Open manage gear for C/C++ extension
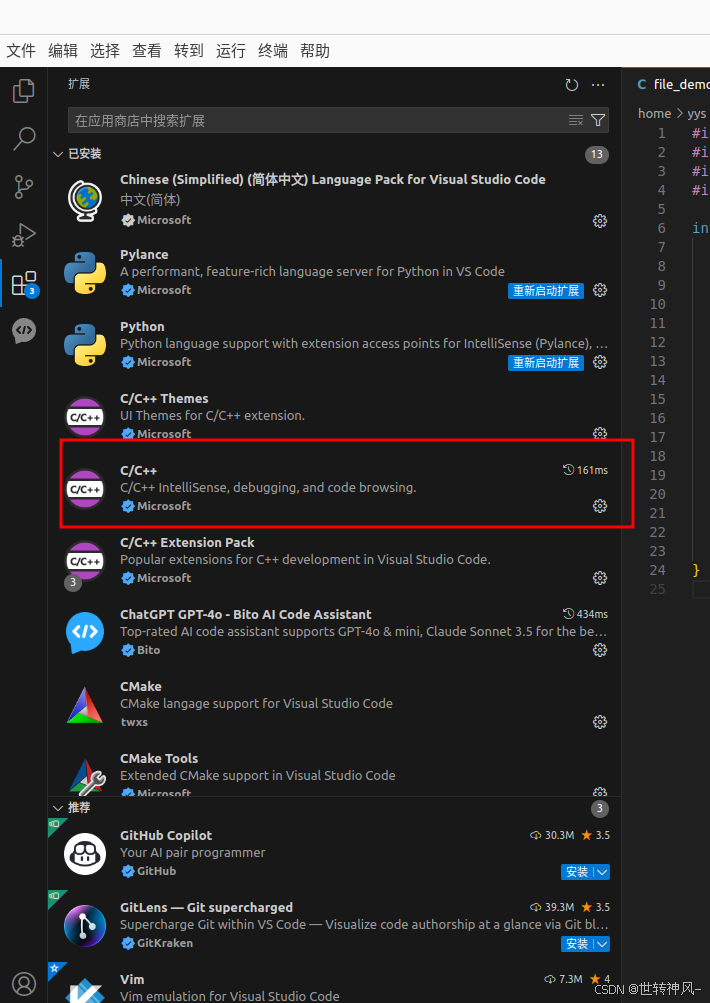The image size is (710, 1003). pyautogui.click(x=599, y=506)
